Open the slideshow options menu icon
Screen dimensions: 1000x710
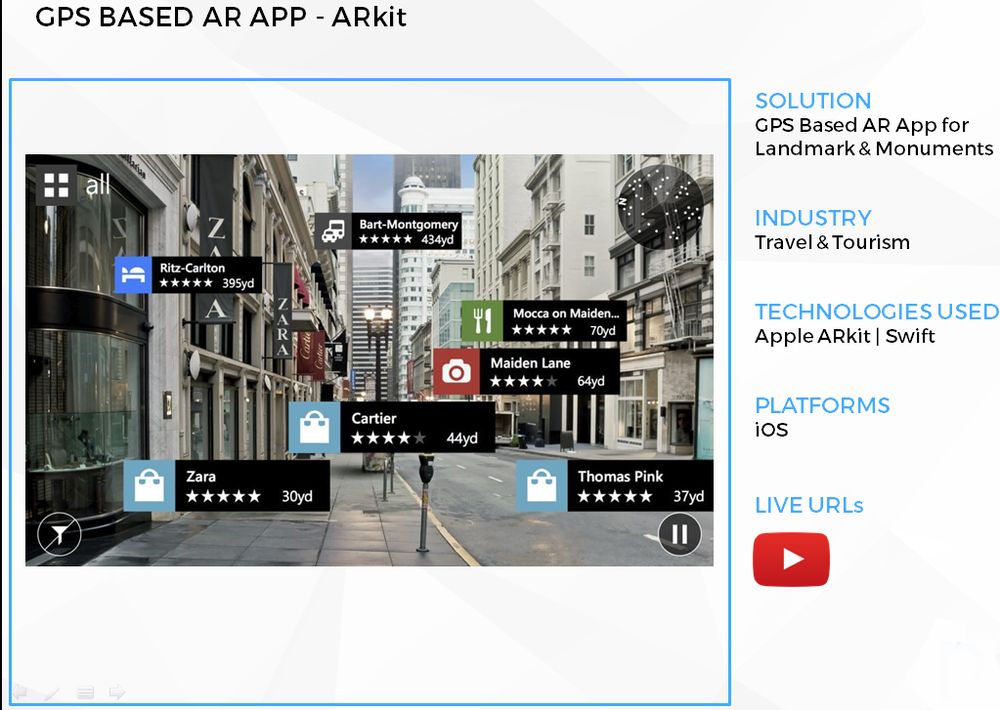coord(85,692)
